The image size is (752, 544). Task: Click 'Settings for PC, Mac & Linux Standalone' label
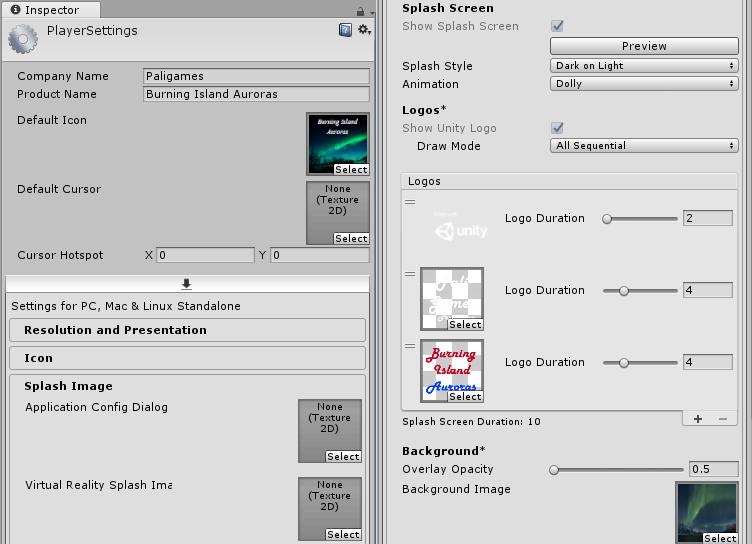126,306
